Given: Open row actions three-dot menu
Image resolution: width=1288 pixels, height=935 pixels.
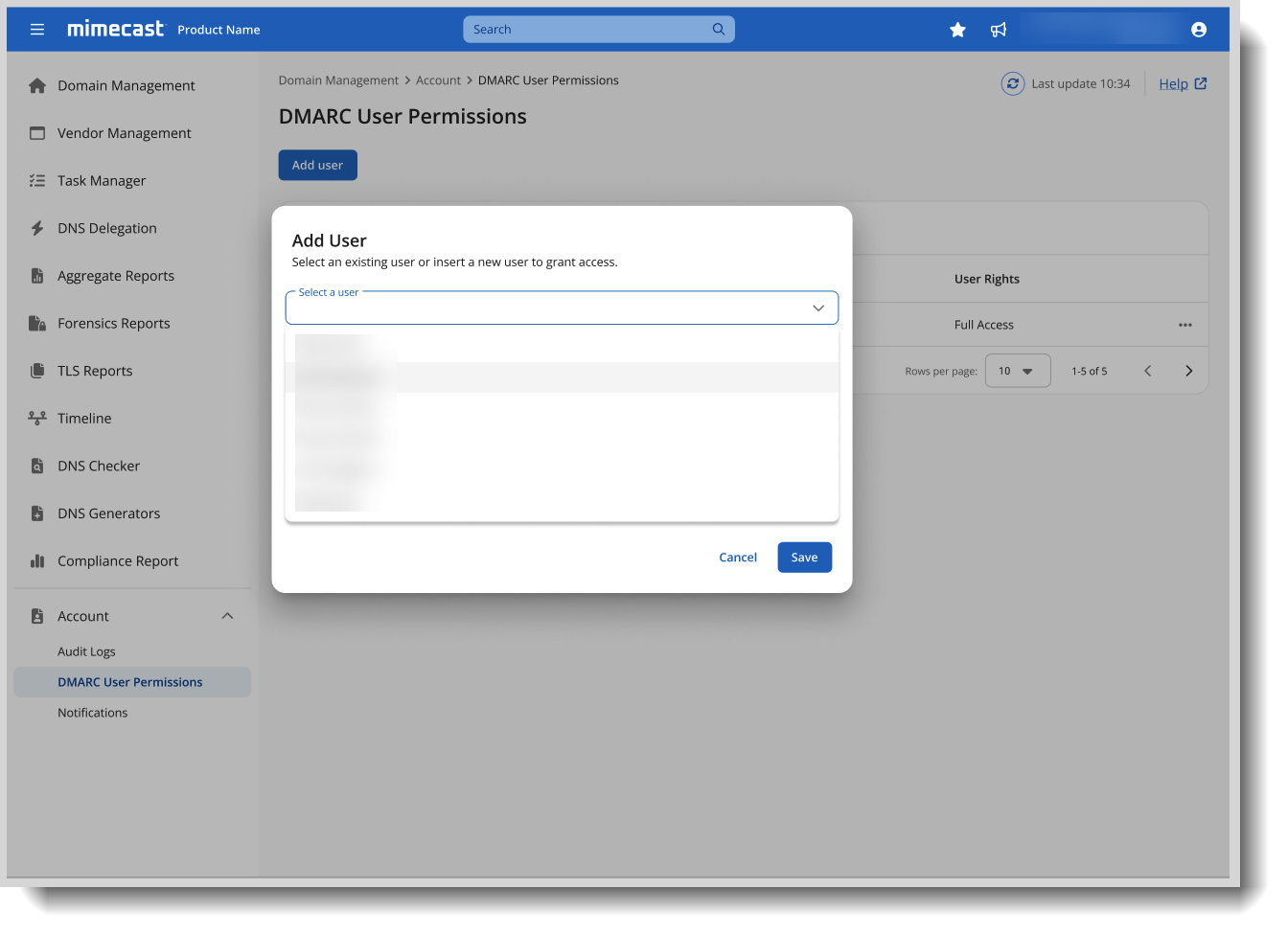Looking at the screenshot, I should click(x=1185, y=325).
